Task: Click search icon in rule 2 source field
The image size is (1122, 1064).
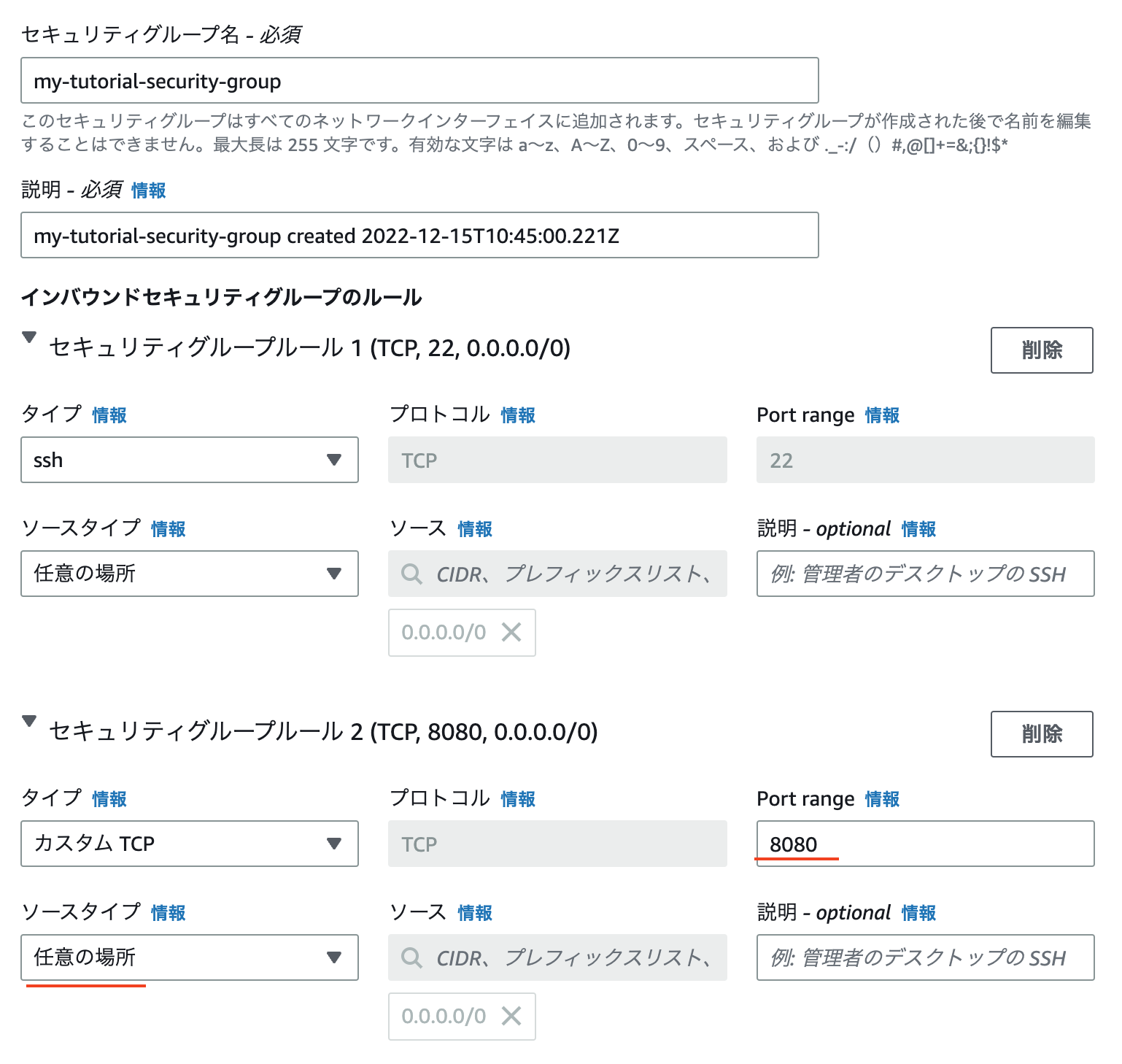Action: point(412,957)
